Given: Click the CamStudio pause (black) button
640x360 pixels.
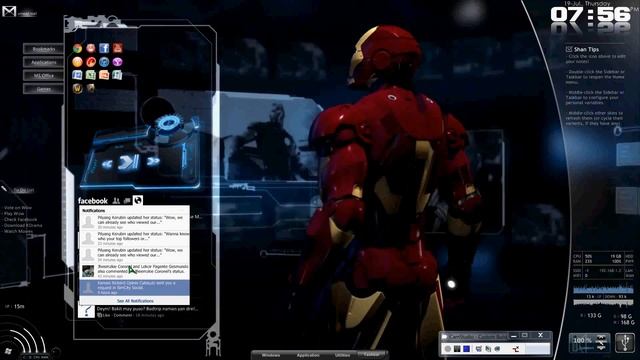Looking at the screenshot, I should point(457,349).
